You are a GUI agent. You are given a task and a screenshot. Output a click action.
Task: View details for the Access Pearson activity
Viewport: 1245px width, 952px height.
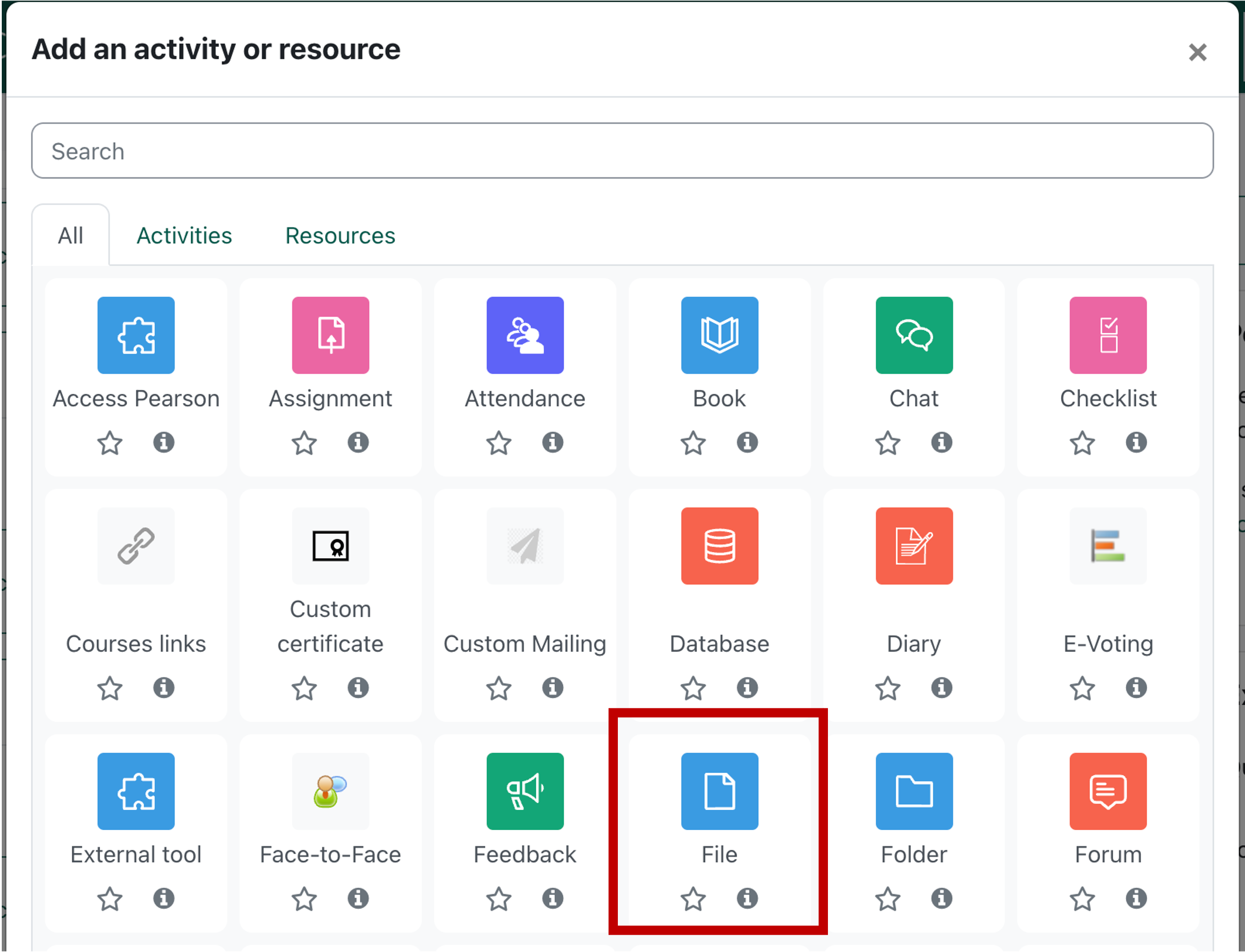coord(163,443)
